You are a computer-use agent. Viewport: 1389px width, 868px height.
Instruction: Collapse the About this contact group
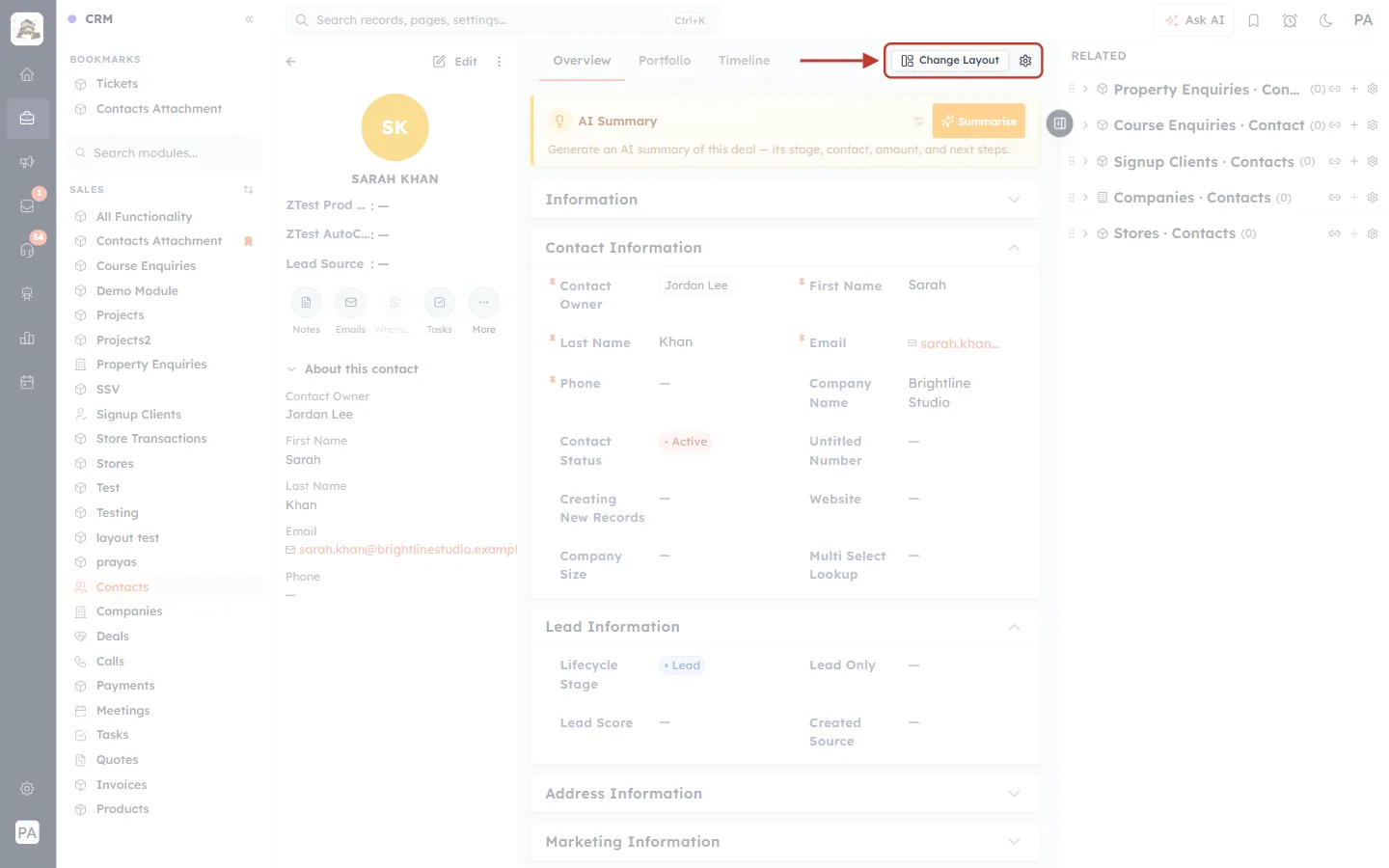pos(291,369)
